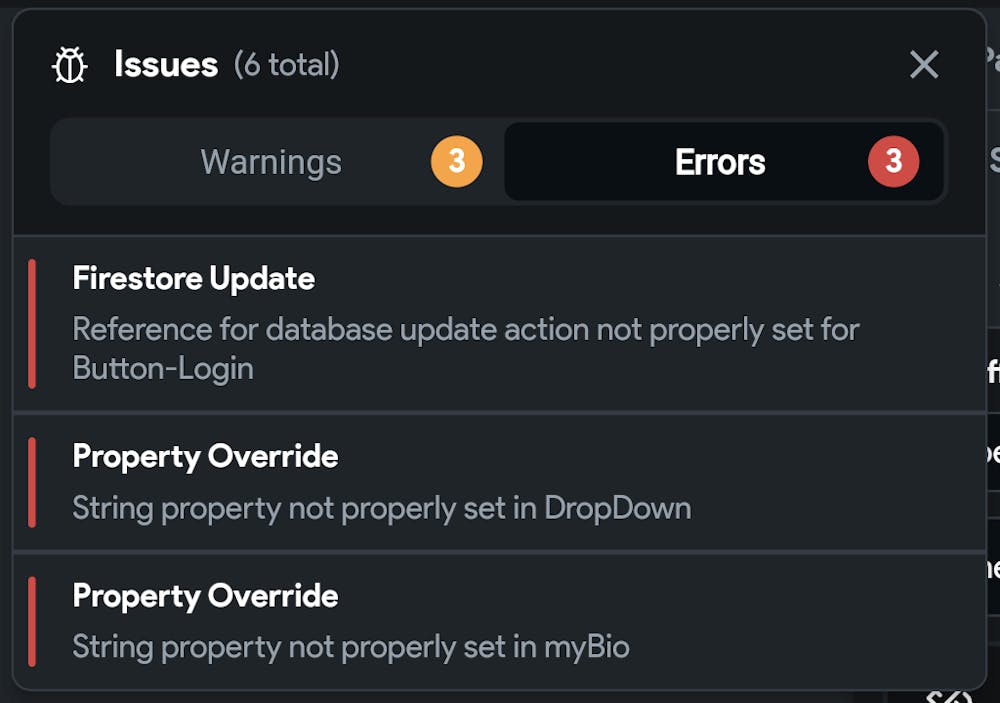The image size is (1000, 703).
Task: Click the Button-Login database reference description
Action: (466, 349)
